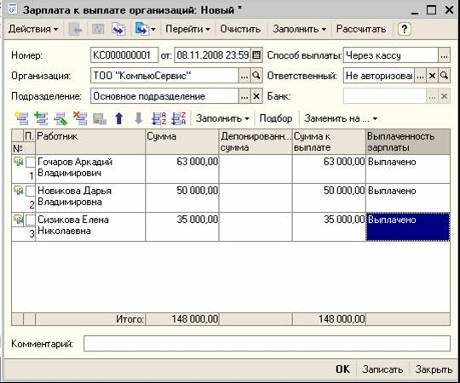Click the Рассчитать toolbar command
This screenshot has width=460, height=383.
coord(361,29)
